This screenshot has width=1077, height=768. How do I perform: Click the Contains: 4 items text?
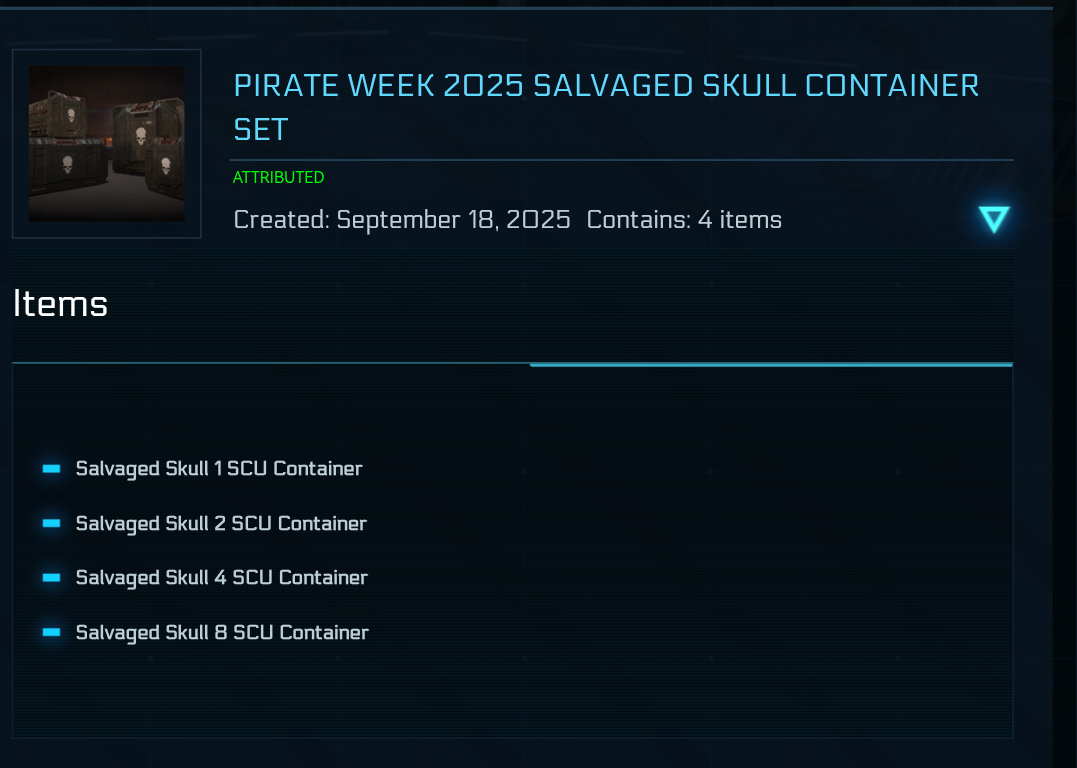[684, 220]
